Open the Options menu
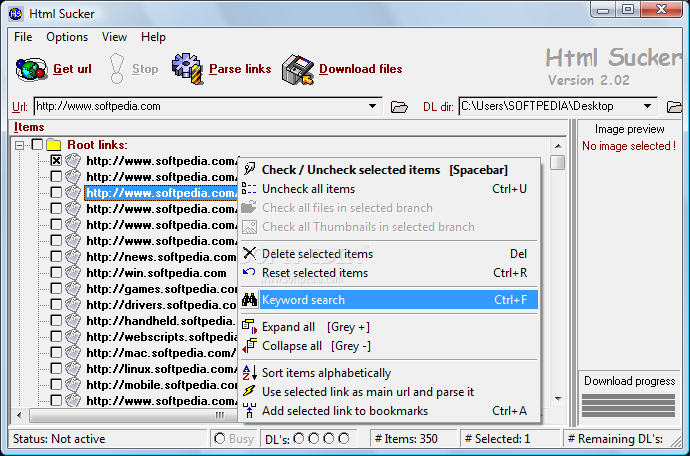690x456 pixels. pos(67,37)
